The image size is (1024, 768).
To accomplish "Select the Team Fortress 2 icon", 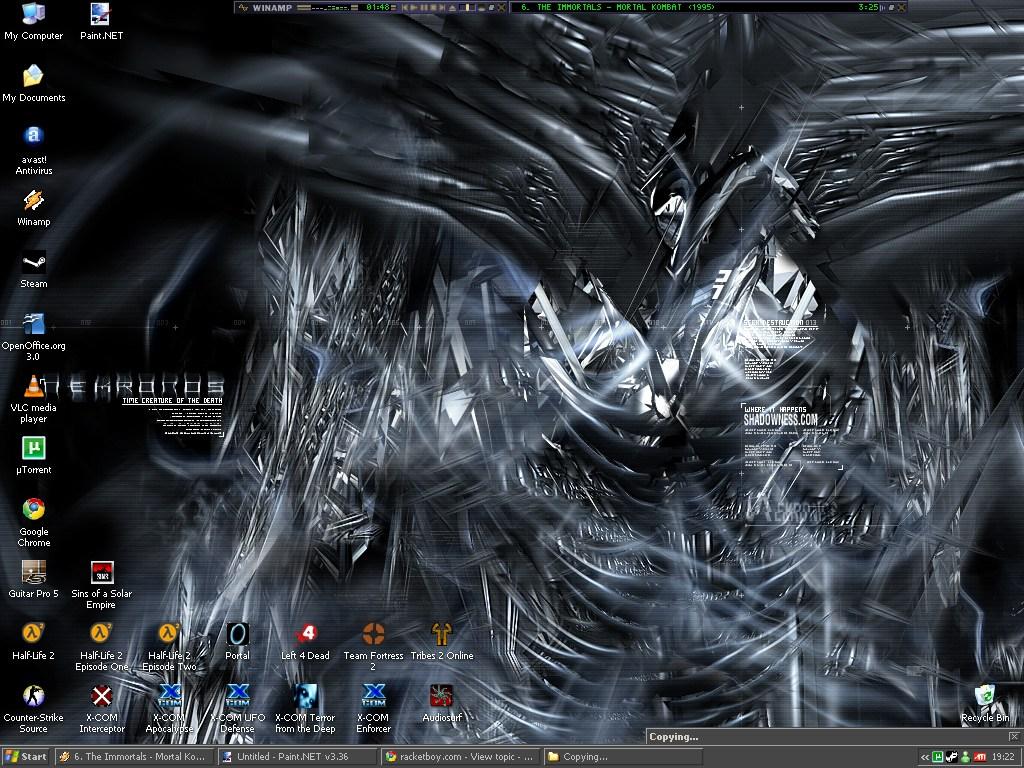I will click(373, 647).
